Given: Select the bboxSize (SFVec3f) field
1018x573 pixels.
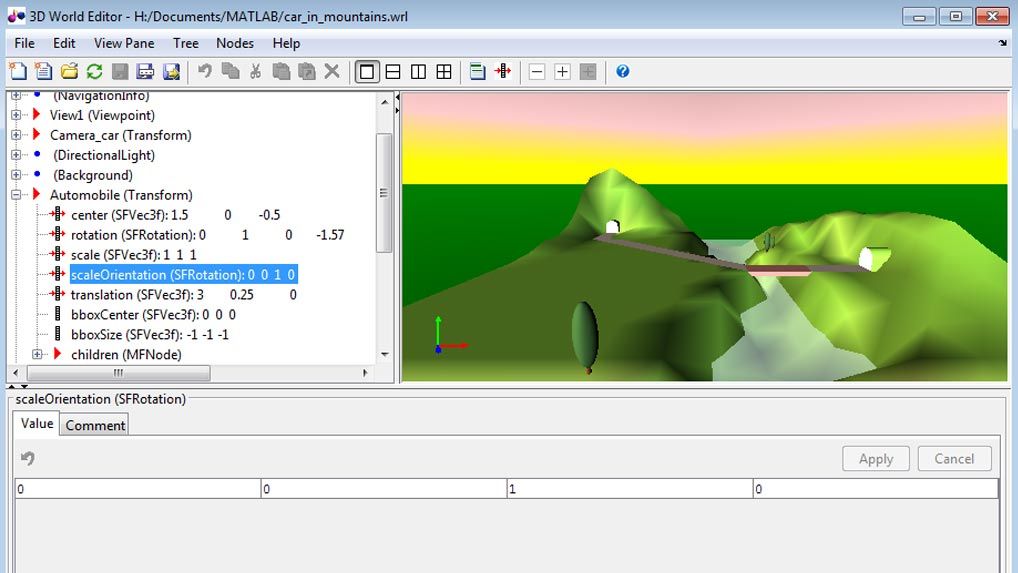Looking at the screenshot, I should click(150, 335).
